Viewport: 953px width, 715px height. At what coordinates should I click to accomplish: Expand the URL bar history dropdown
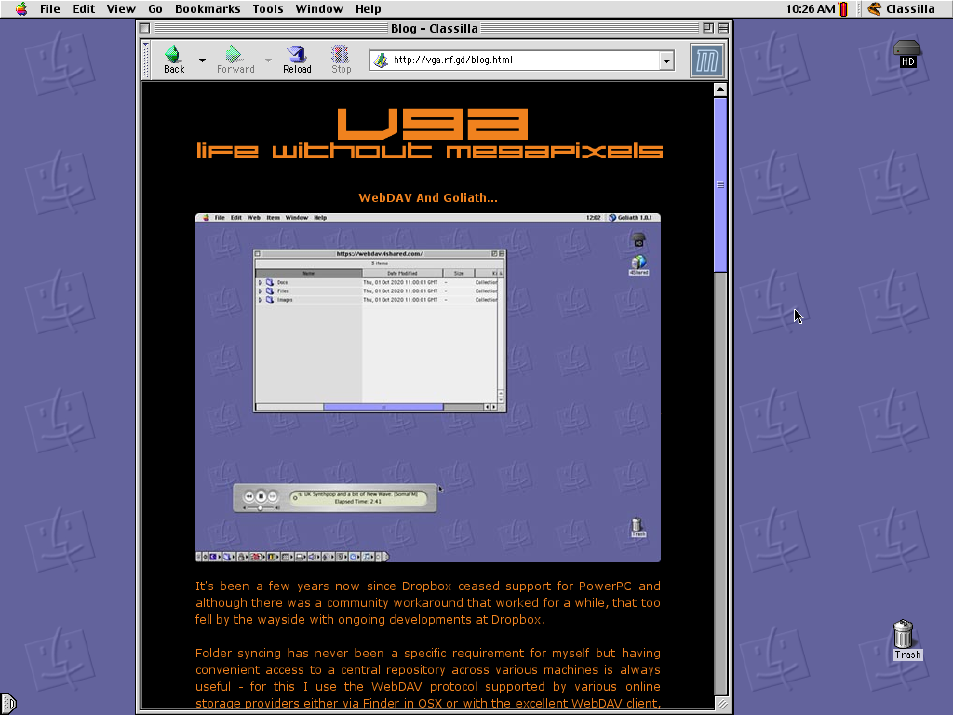(x=667, y=60)
